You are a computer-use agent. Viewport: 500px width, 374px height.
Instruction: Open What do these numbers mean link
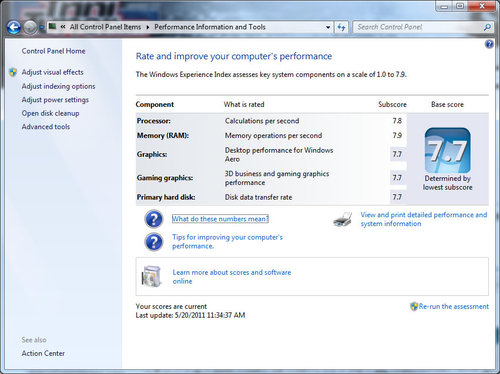click(x=220, y=219)
